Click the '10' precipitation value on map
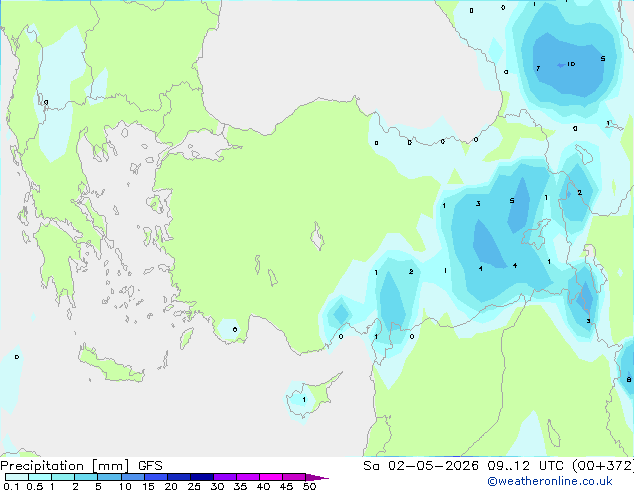Screen dimensions: 634x490 click(571, 64)
